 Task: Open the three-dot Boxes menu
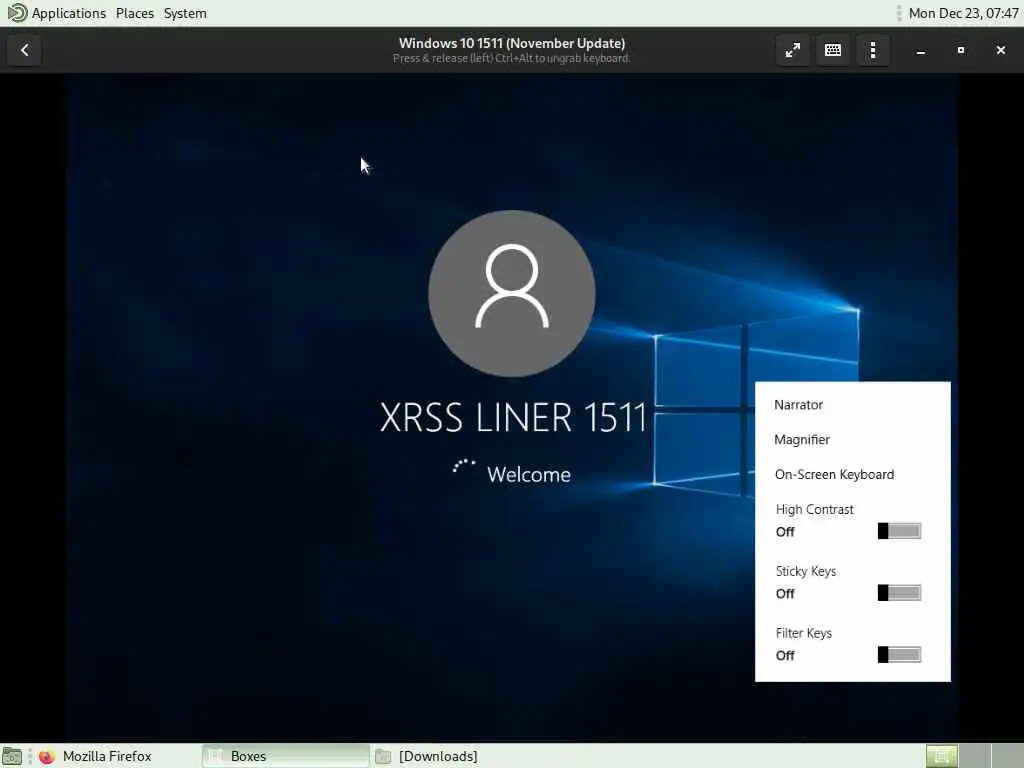[873, 50]
